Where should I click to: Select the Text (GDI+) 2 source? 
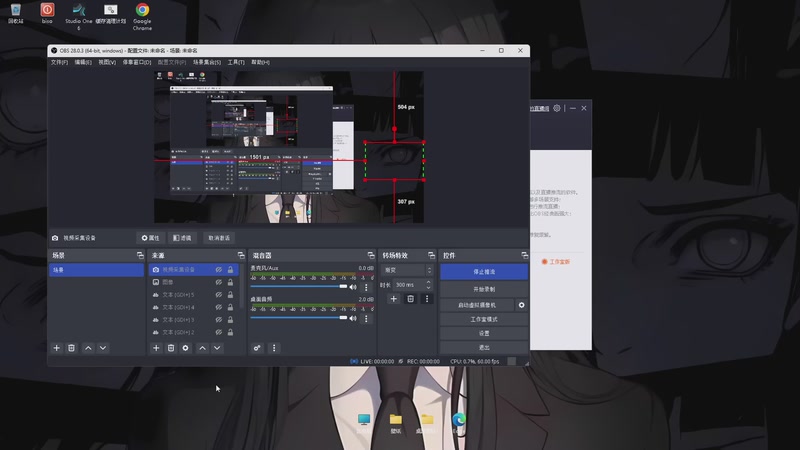tap(193, 332)
